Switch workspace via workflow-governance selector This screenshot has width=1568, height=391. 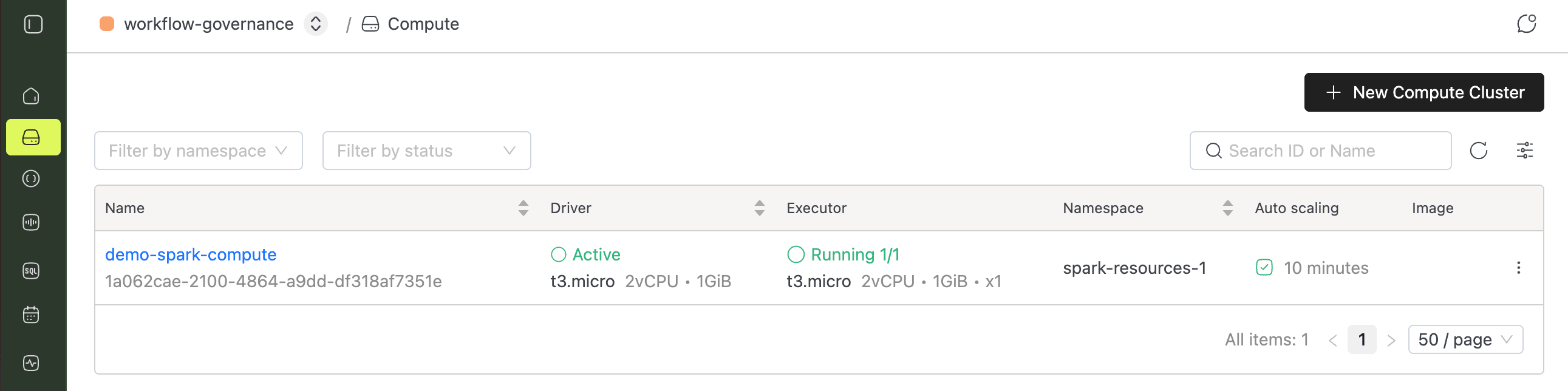click(315, 24)
